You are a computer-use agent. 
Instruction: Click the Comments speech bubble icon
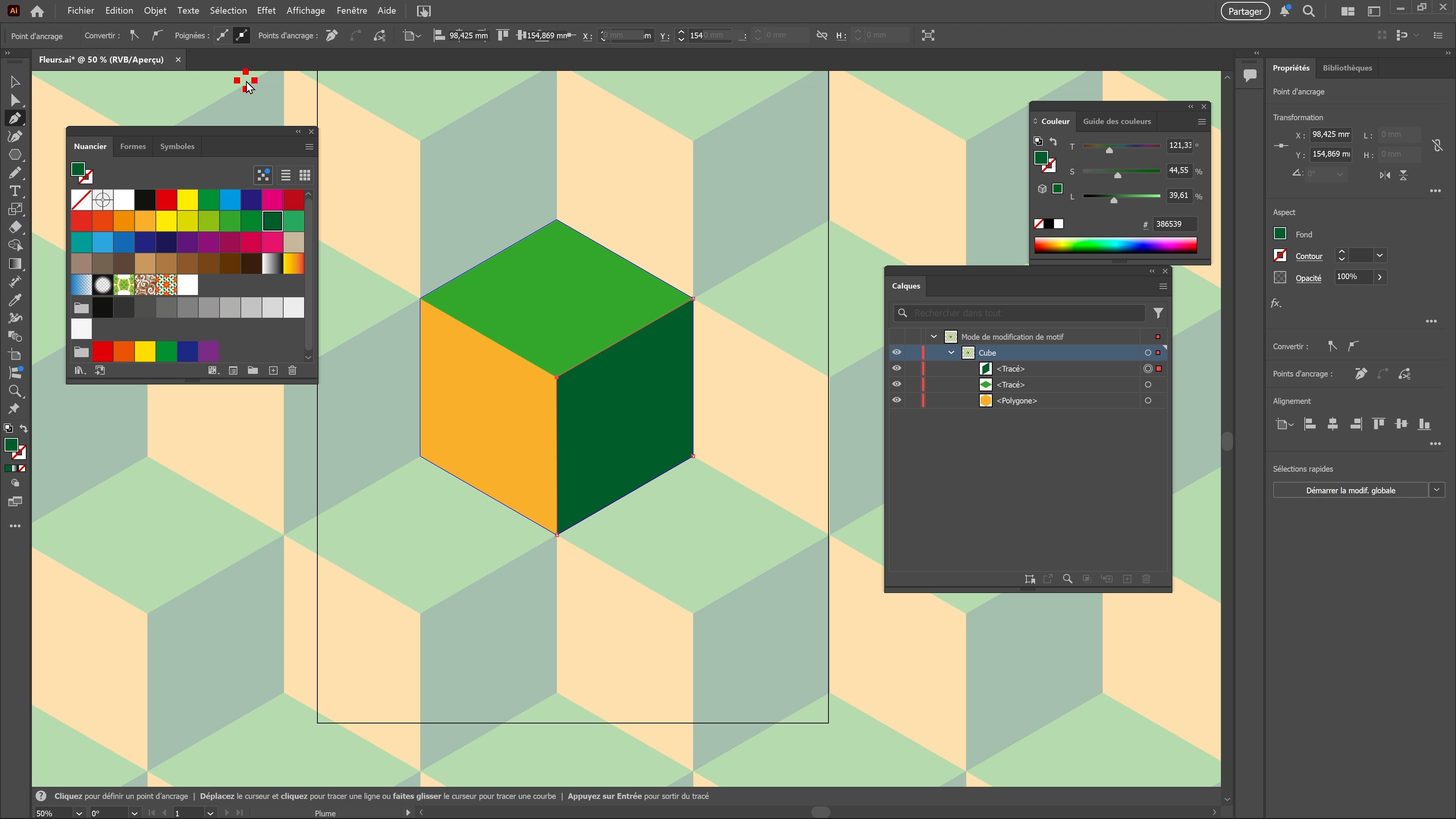1250,75
